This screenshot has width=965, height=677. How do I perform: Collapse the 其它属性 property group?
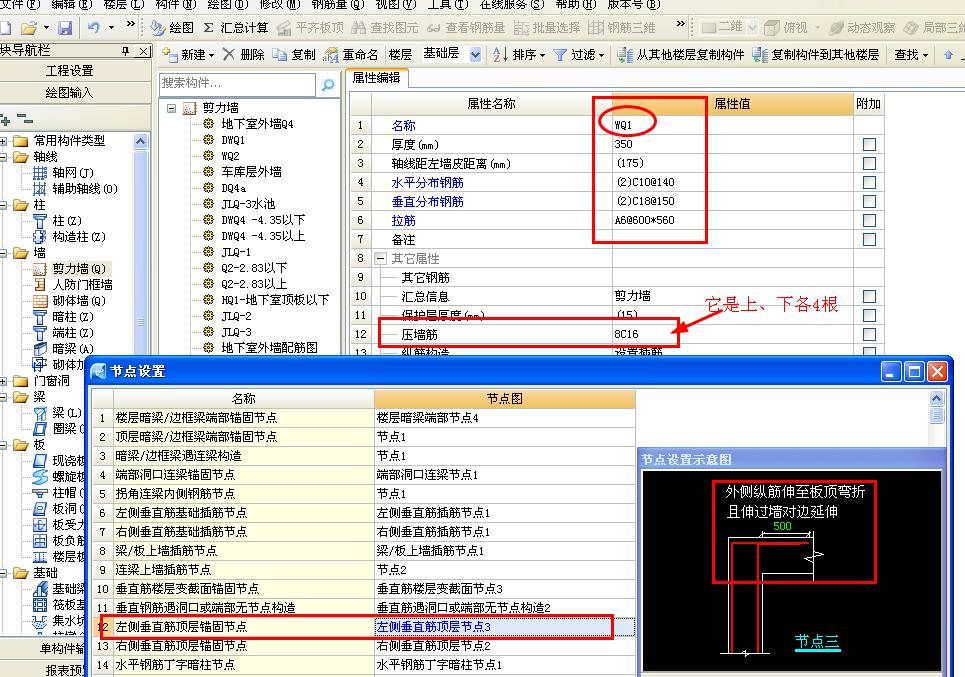tap(380, 258)
